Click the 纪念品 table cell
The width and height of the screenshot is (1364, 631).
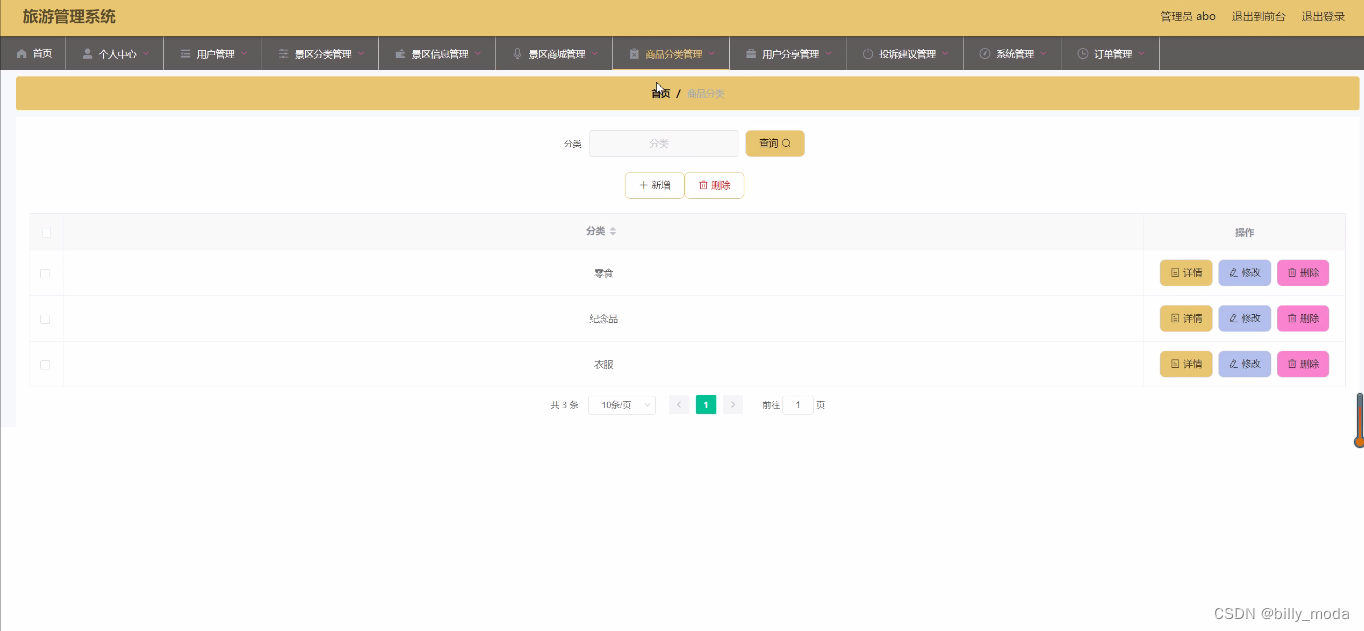pos(603,319)
